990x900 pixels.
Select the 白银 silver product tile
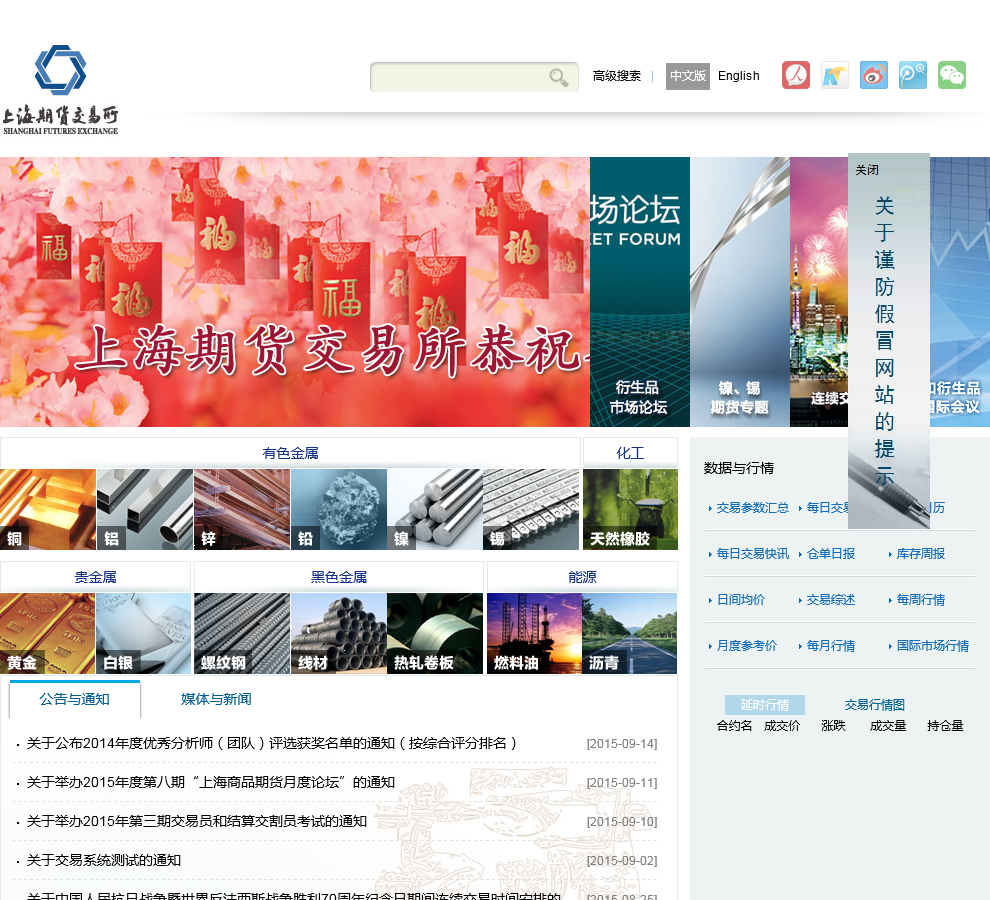click(x=144, y=633)
